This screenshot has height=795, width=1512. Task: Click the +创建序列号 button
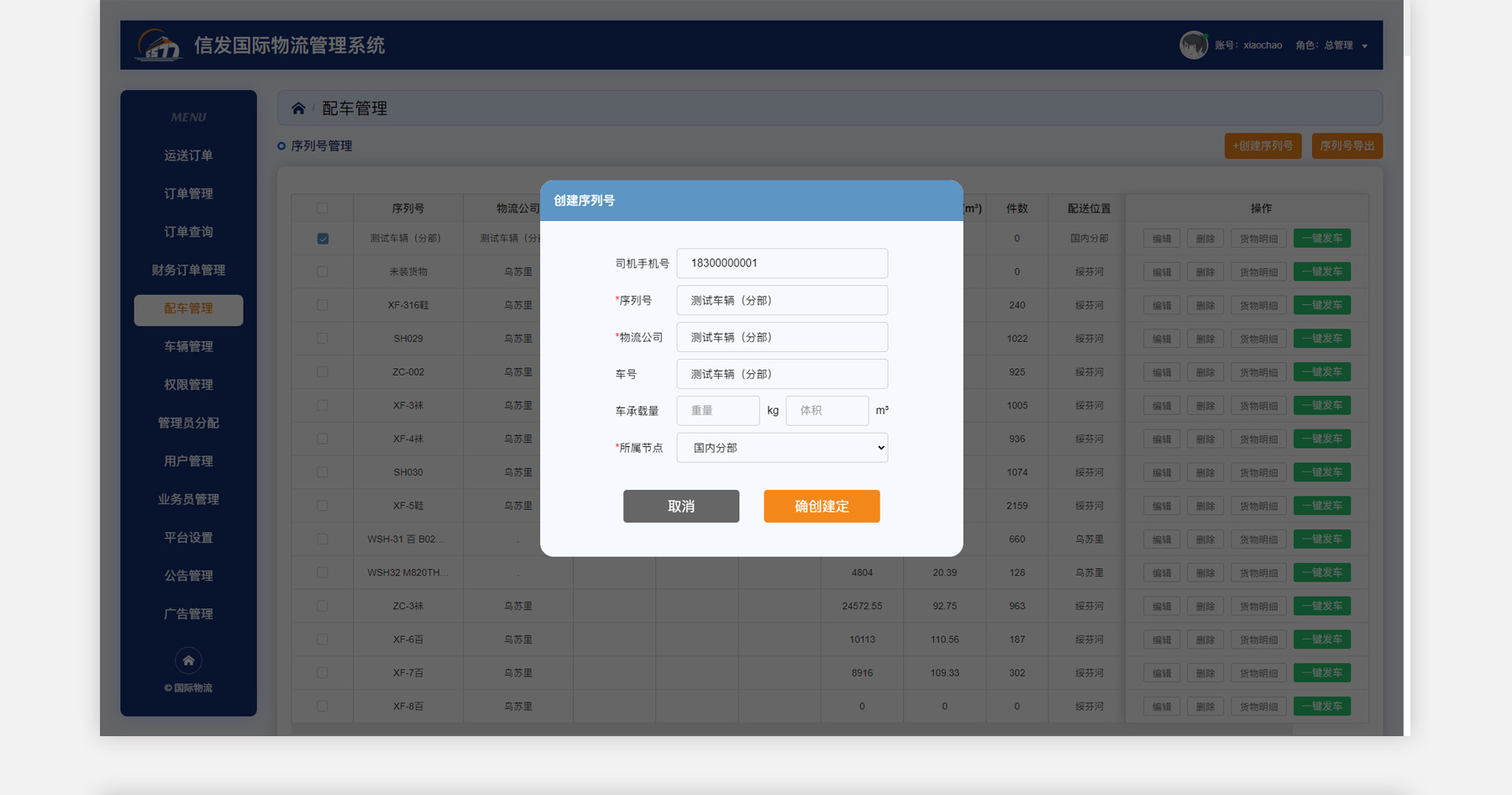[x=1263, y=146]
